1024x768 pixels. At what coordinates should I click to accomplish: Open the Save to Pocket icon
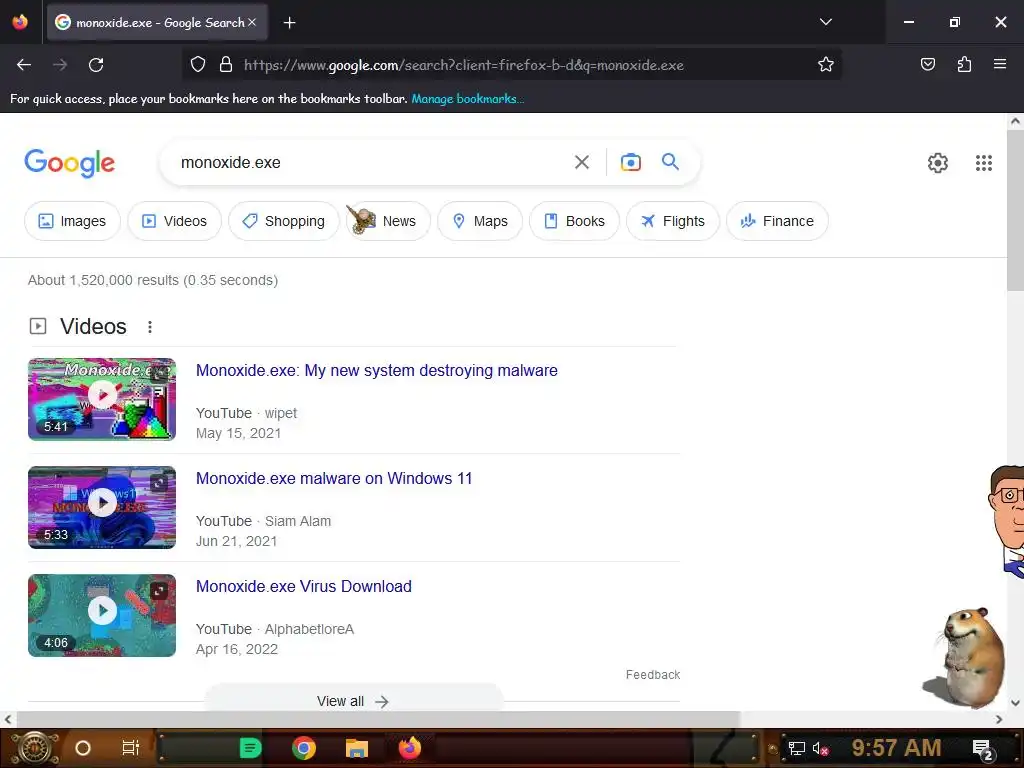927,64
